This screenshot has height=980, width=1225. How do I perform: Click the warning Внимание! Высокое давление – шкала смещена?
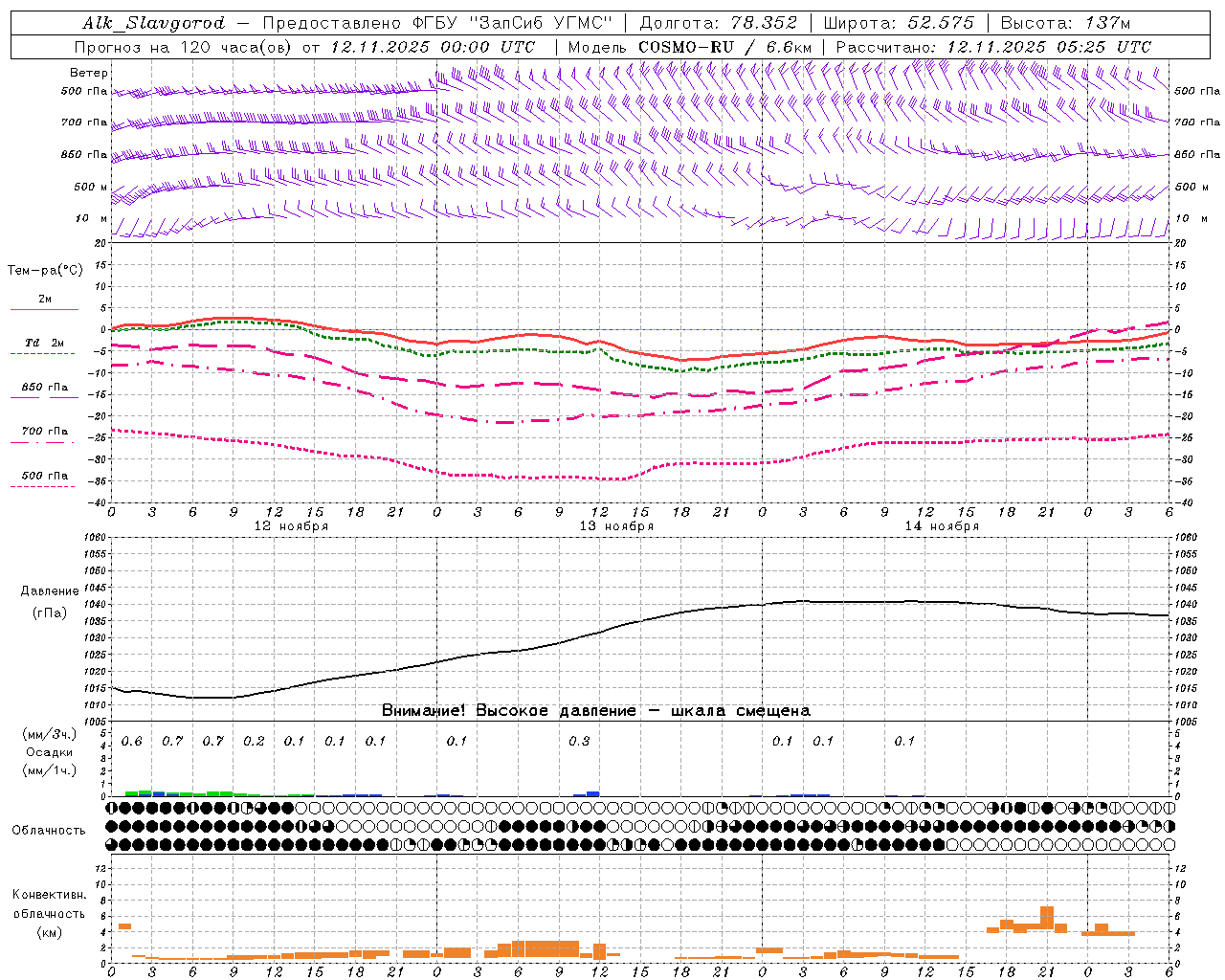point(596,710)
